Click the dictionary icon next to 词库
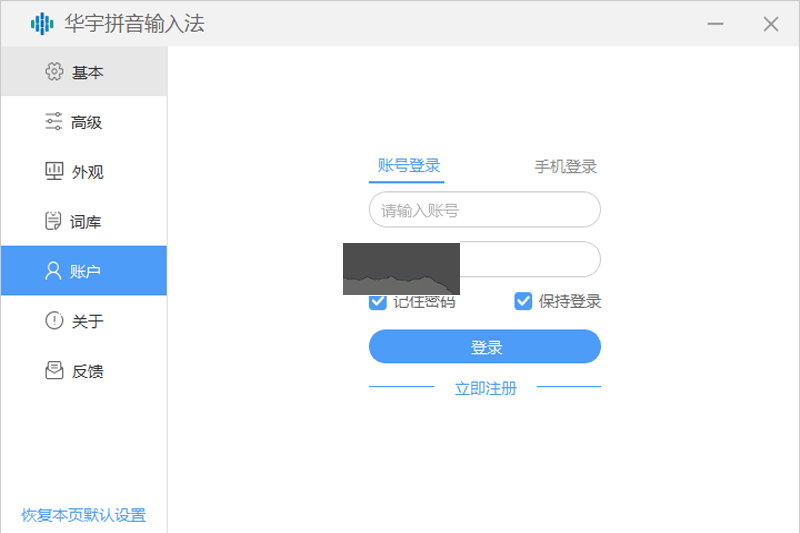The height and width of the screenshot is (533, 800). tap(53, 221)
